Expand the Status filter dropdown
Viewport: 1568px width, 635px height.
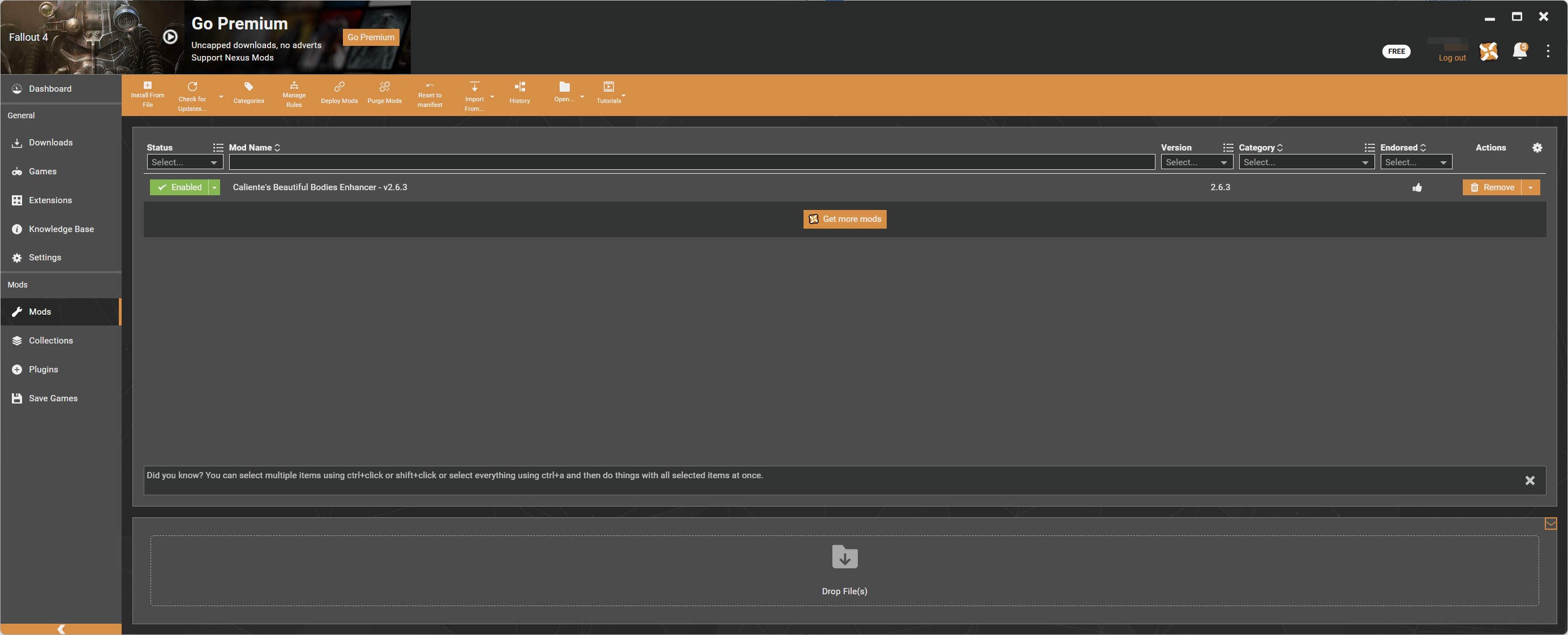coord(184,162)
